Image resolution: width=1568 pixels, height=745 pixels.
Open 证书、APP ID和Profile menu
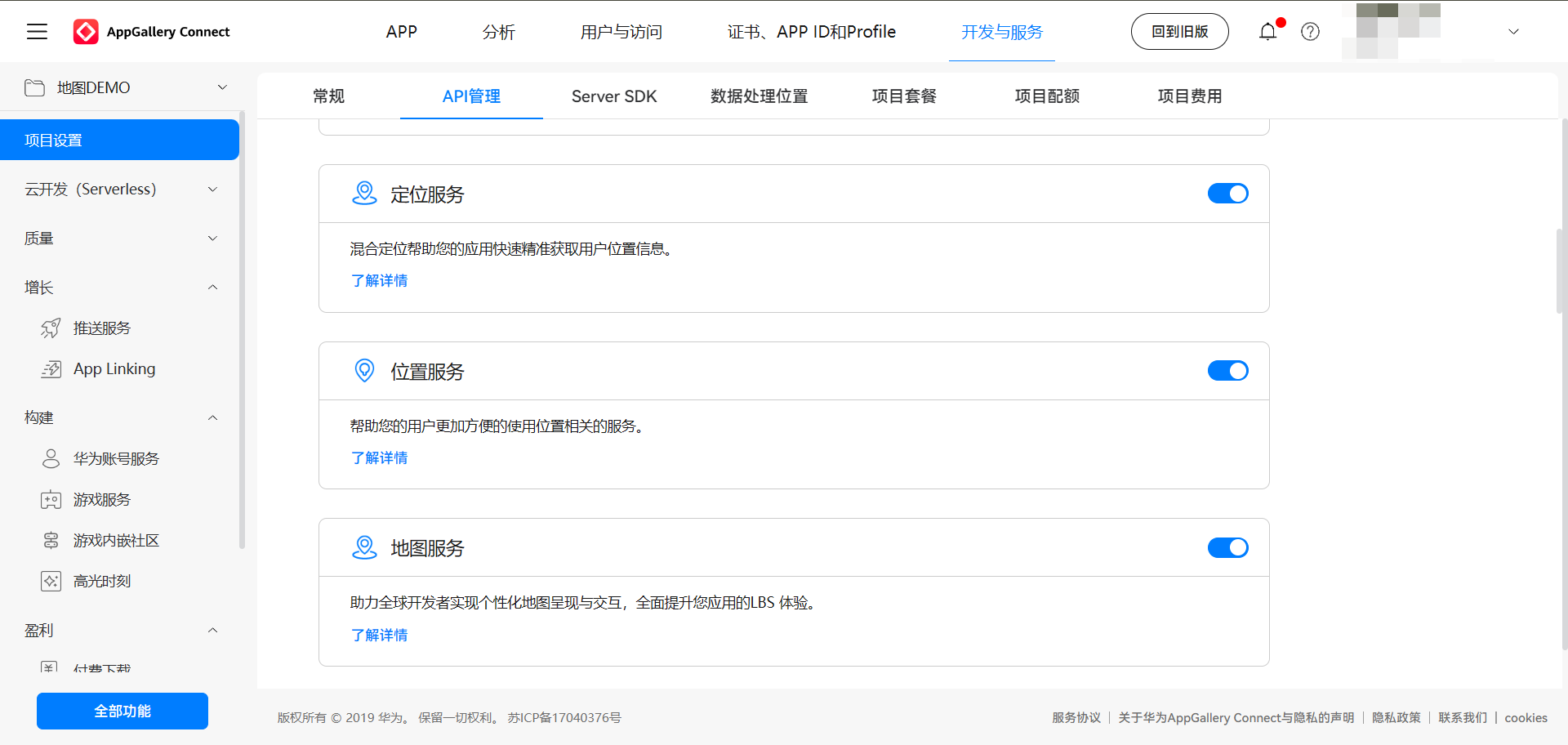pyautogui.click(x=812, y=32)
